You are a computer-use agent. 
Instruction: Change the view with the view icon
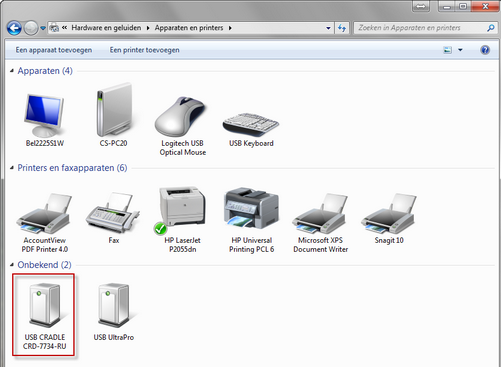tap(447, 50)
